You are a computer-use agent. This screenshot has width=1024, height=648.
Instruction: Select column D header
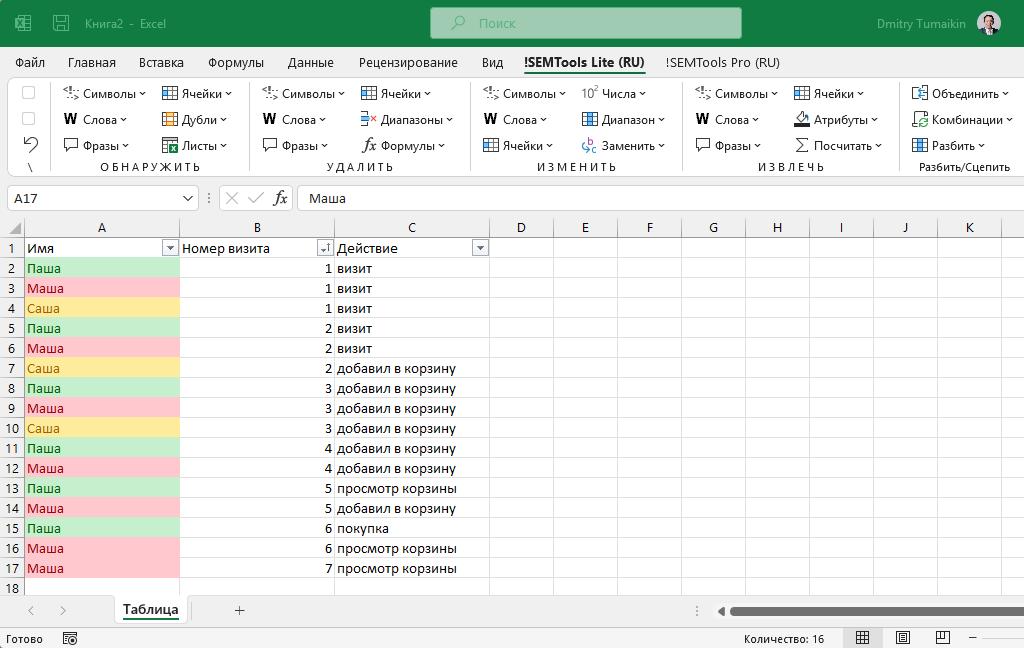521,227
